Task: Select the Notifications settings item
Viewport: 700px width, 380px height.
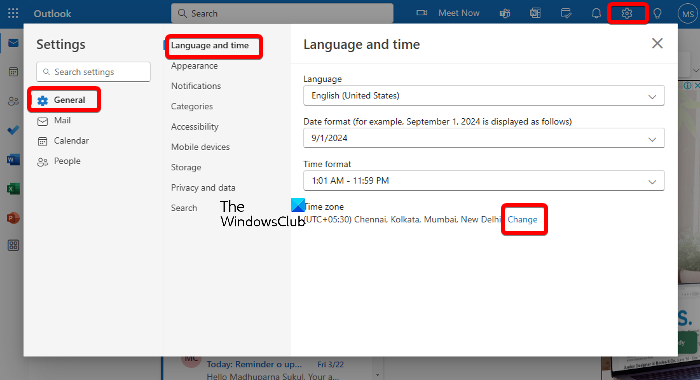Action: tap(196, 86)
